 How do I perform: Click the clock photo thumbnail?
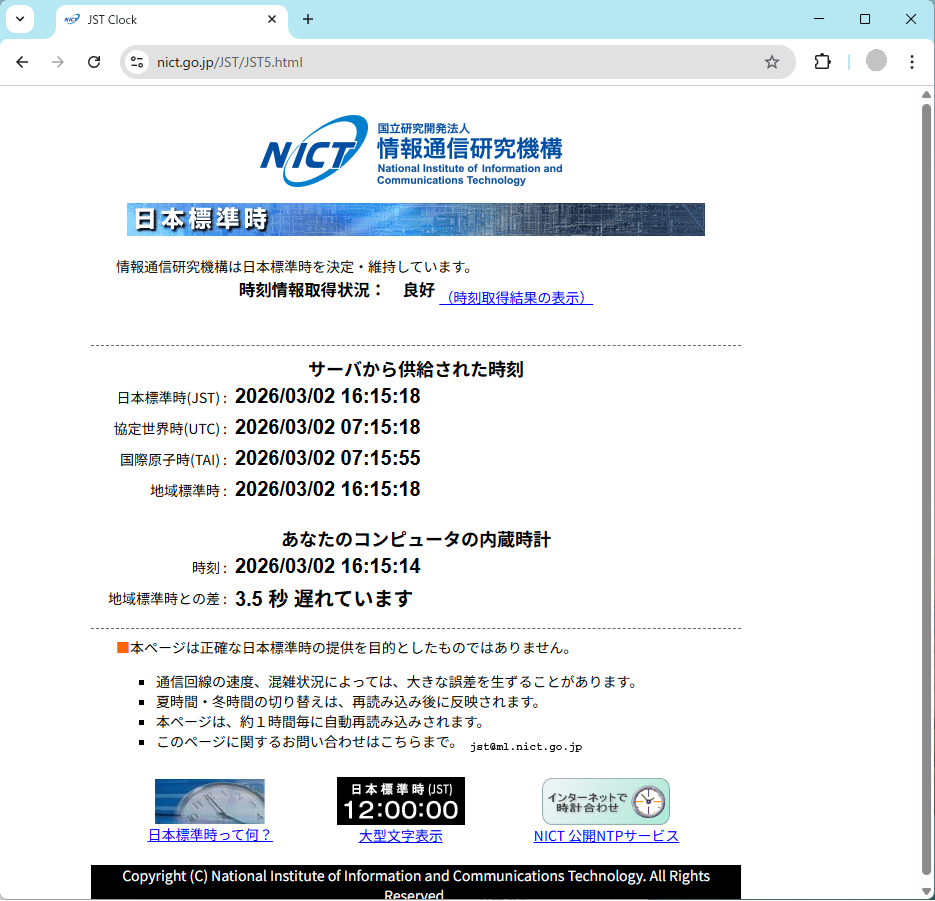(210, 801)
